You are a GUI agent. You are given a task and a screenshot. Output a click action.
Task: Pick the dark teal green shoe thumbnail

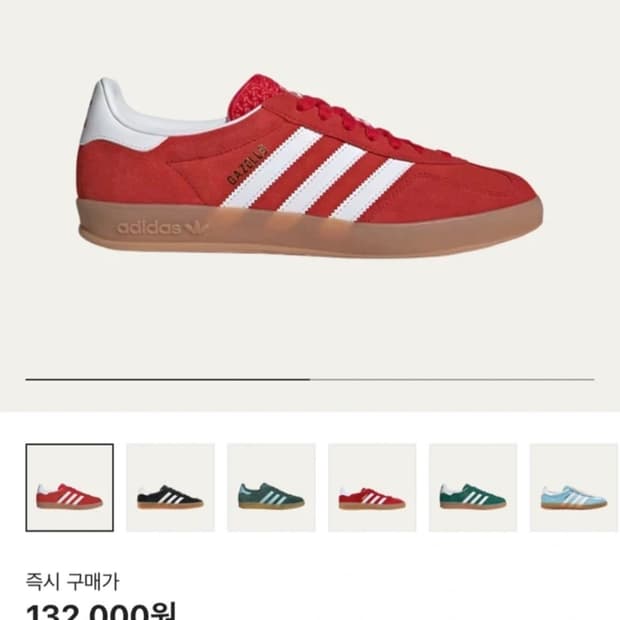tap(271, 488)
